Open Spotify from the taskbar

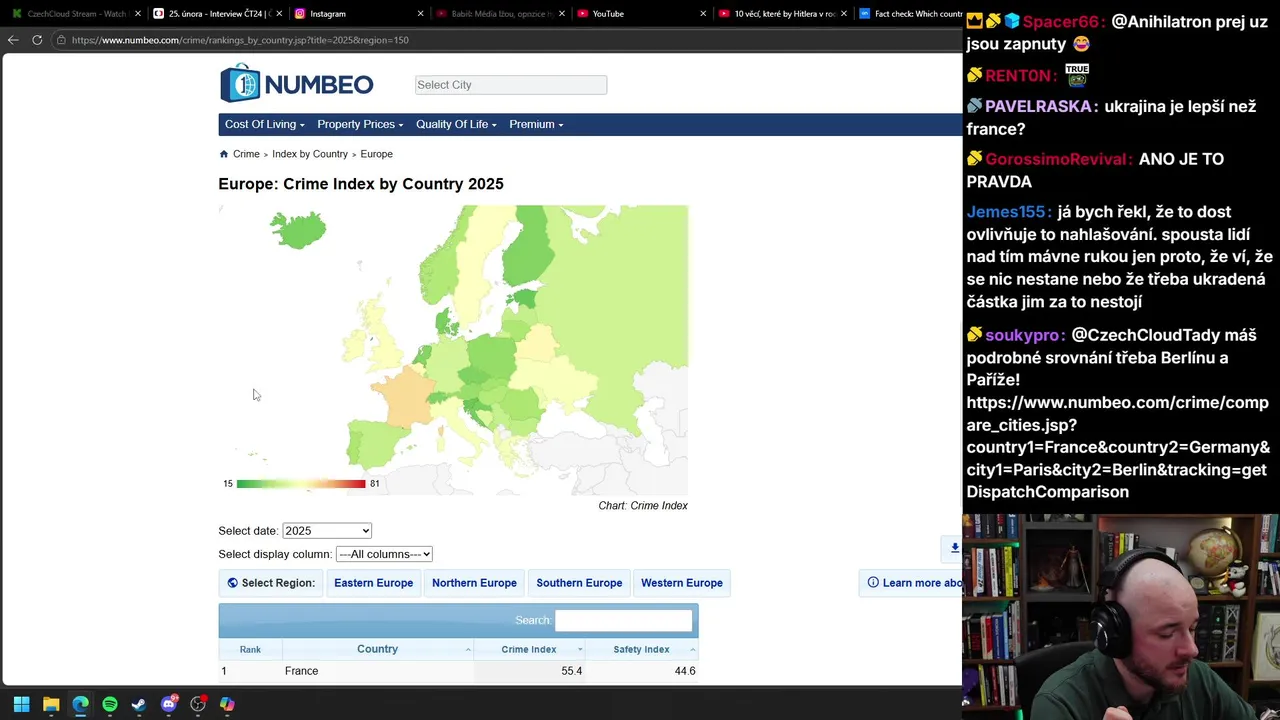(x=110, y=704)
